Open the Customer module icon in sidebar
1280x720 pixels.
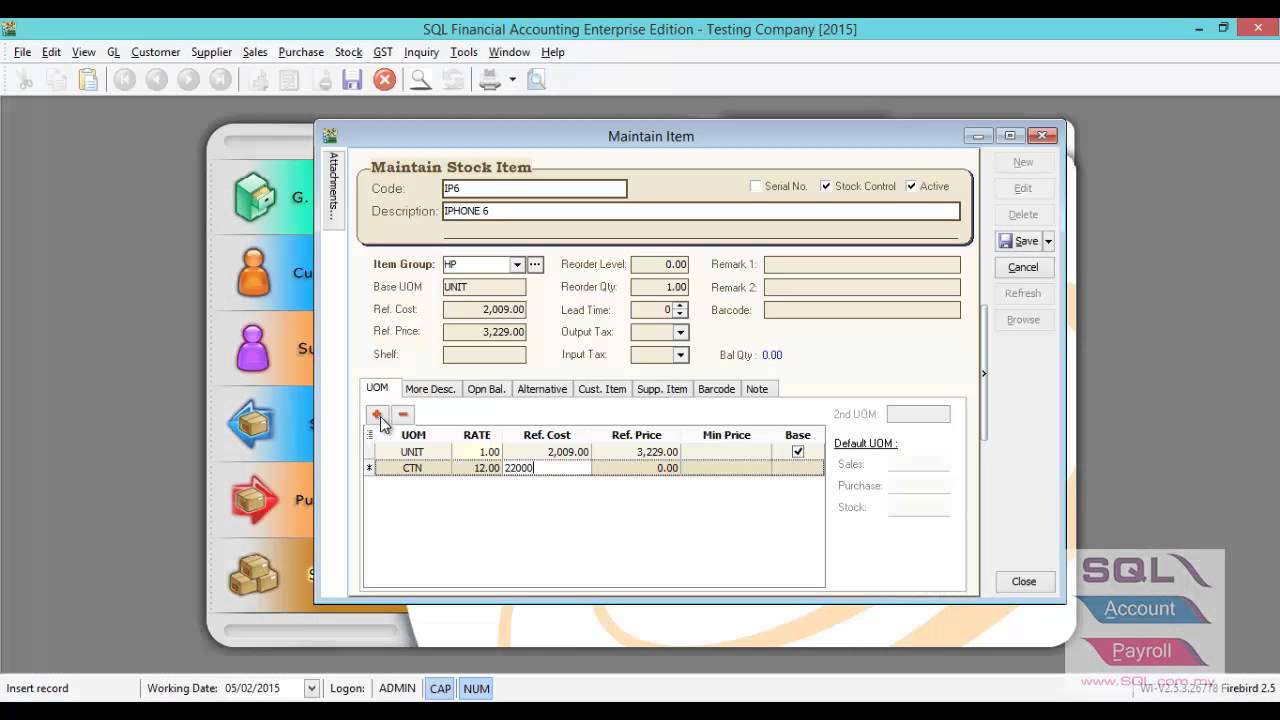[254, 272]
